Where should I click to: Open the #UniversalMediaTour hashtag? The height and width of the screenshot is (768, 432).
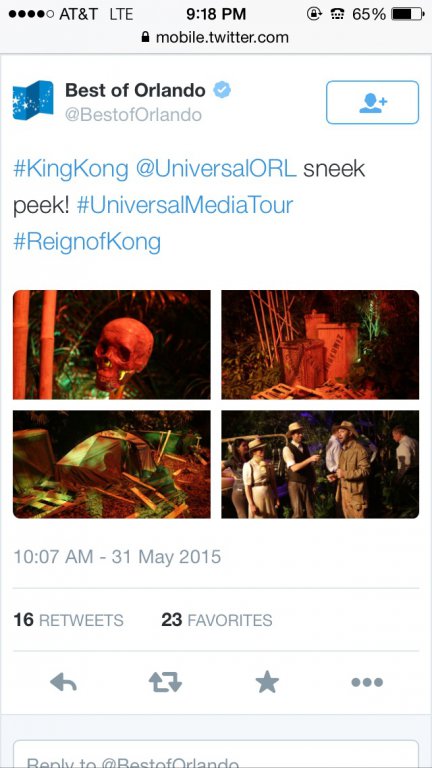(185, 205)
